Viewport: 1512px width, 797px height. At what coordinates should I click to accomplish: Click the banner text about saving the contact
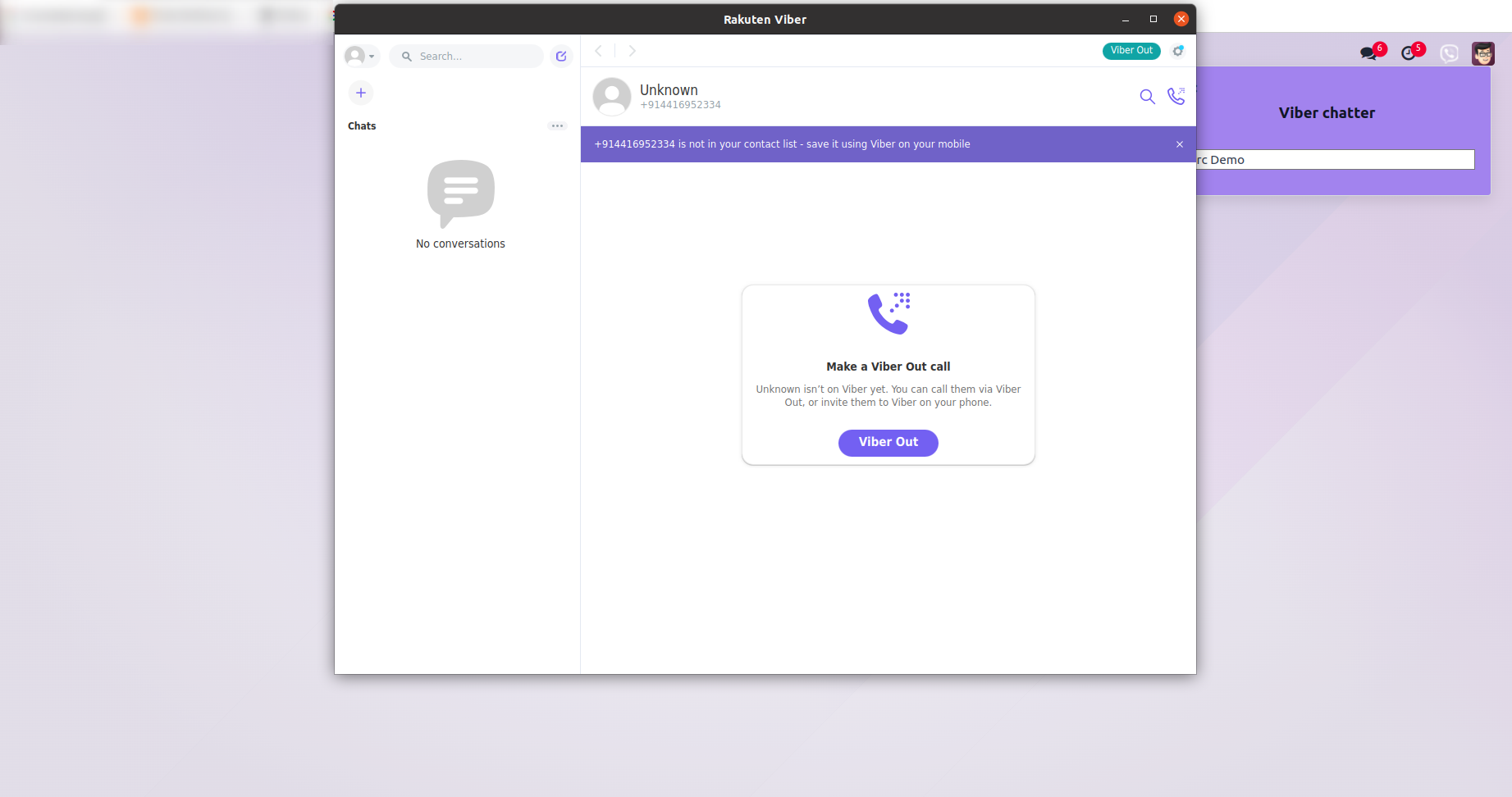(782, 144)
